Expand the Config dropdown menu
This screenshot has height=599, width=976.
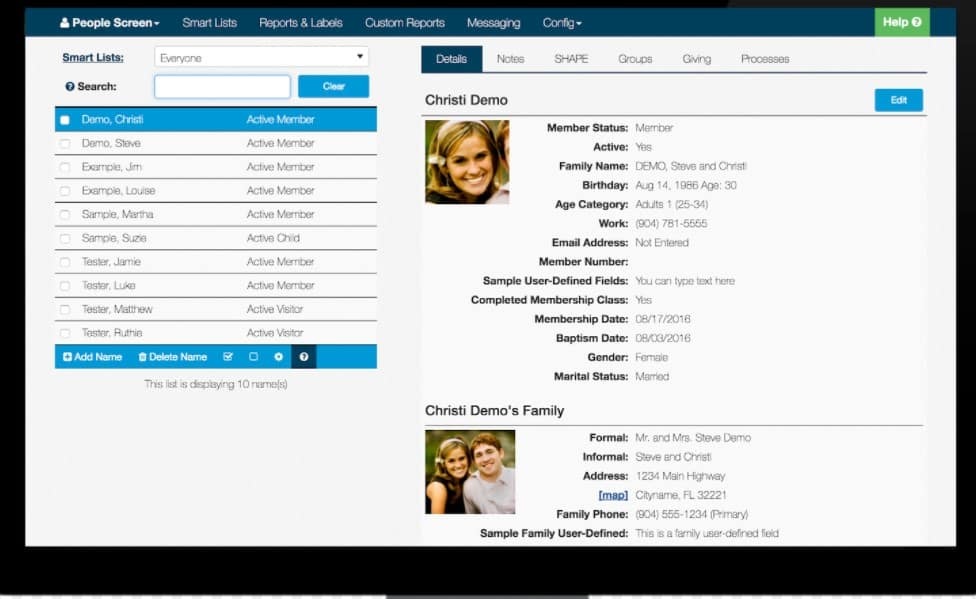(562, 23)
